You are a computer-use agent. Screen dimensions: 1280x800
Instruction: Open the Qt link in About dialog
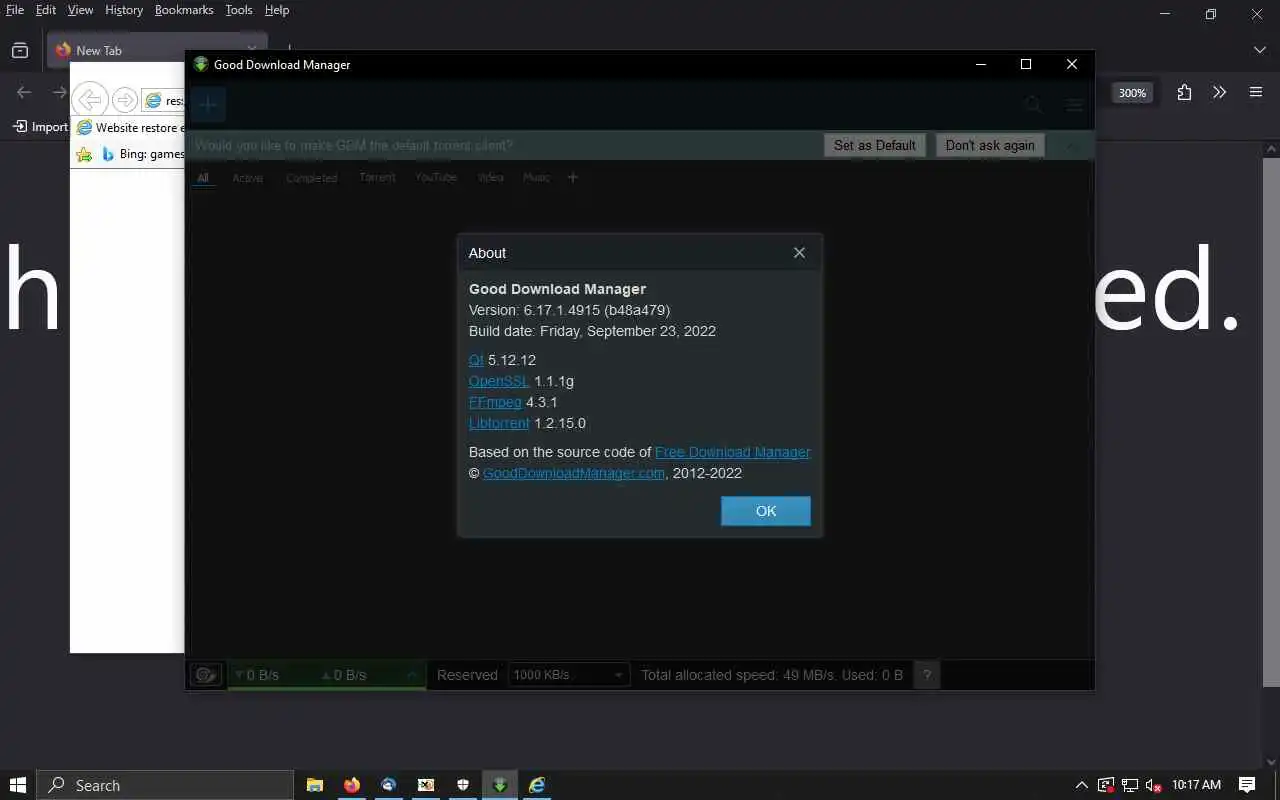(476, 360)
